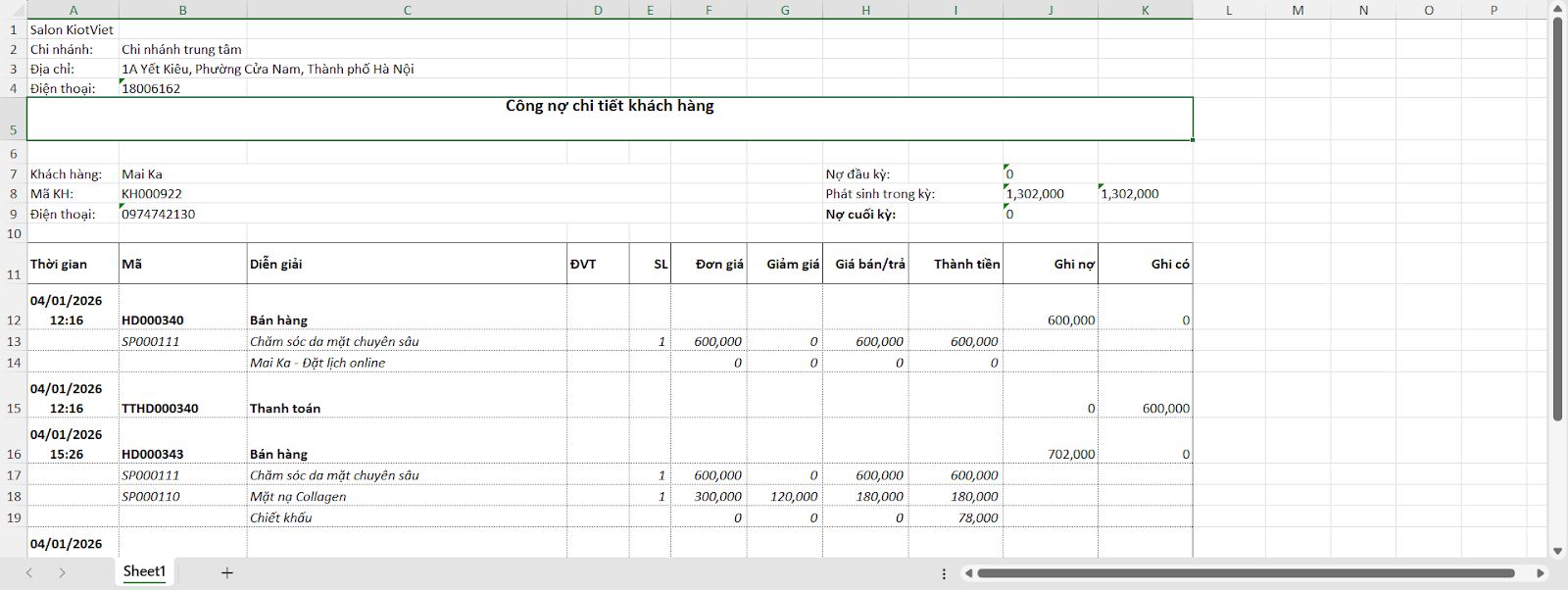Go to next sheet arrow
Screen dimensions: 1568x590
pyautogui.click(x=62, y=572)
